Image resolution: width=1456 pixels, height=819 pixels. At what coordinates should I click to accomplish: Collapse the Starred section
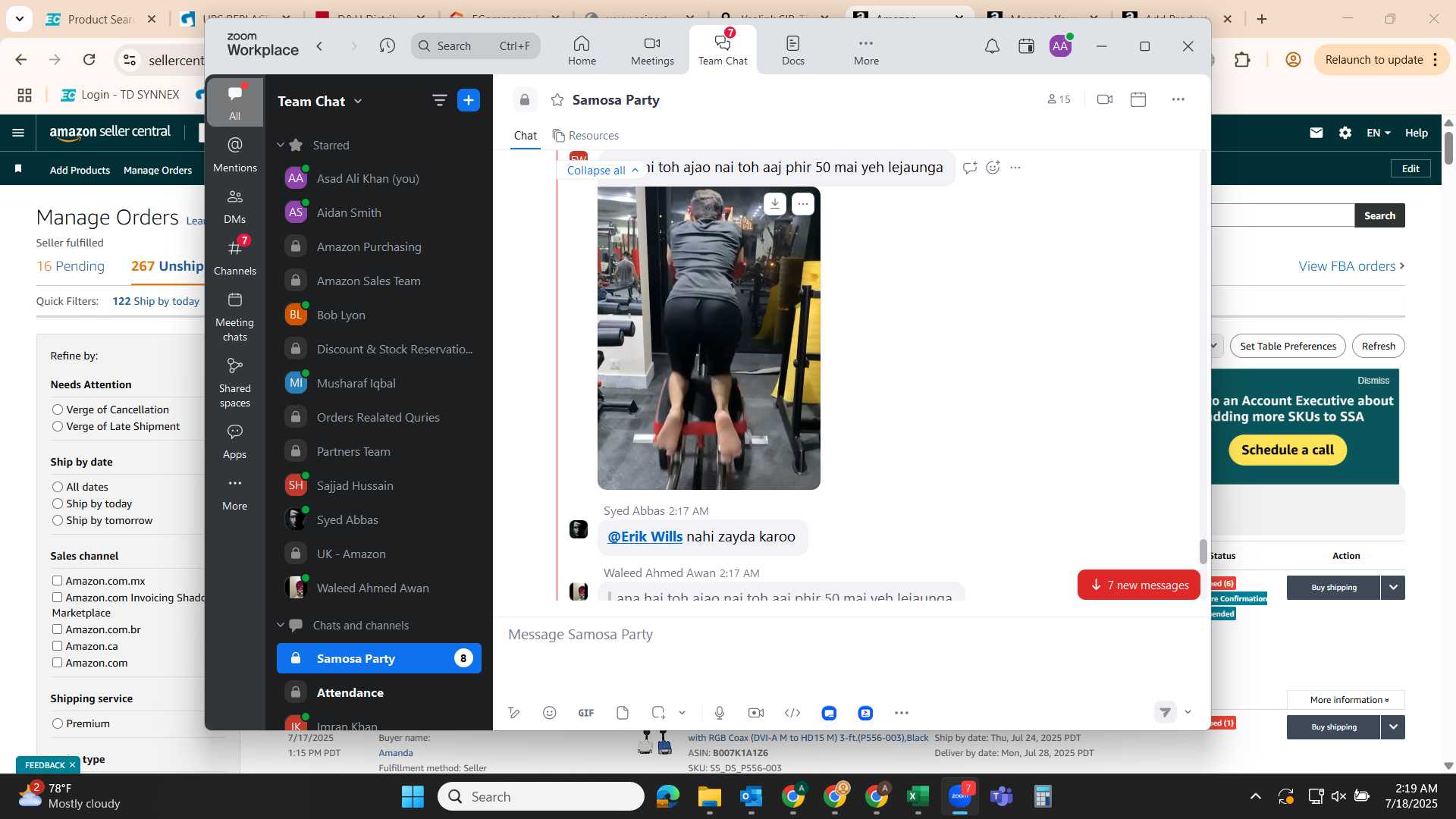click(x=280, y=145)
